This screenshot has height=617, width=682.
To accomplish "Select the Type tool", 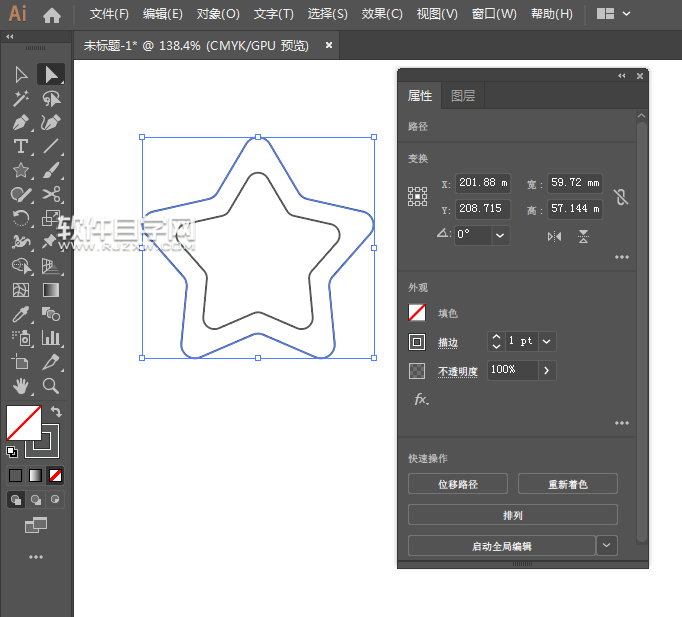I will point(20,147).
